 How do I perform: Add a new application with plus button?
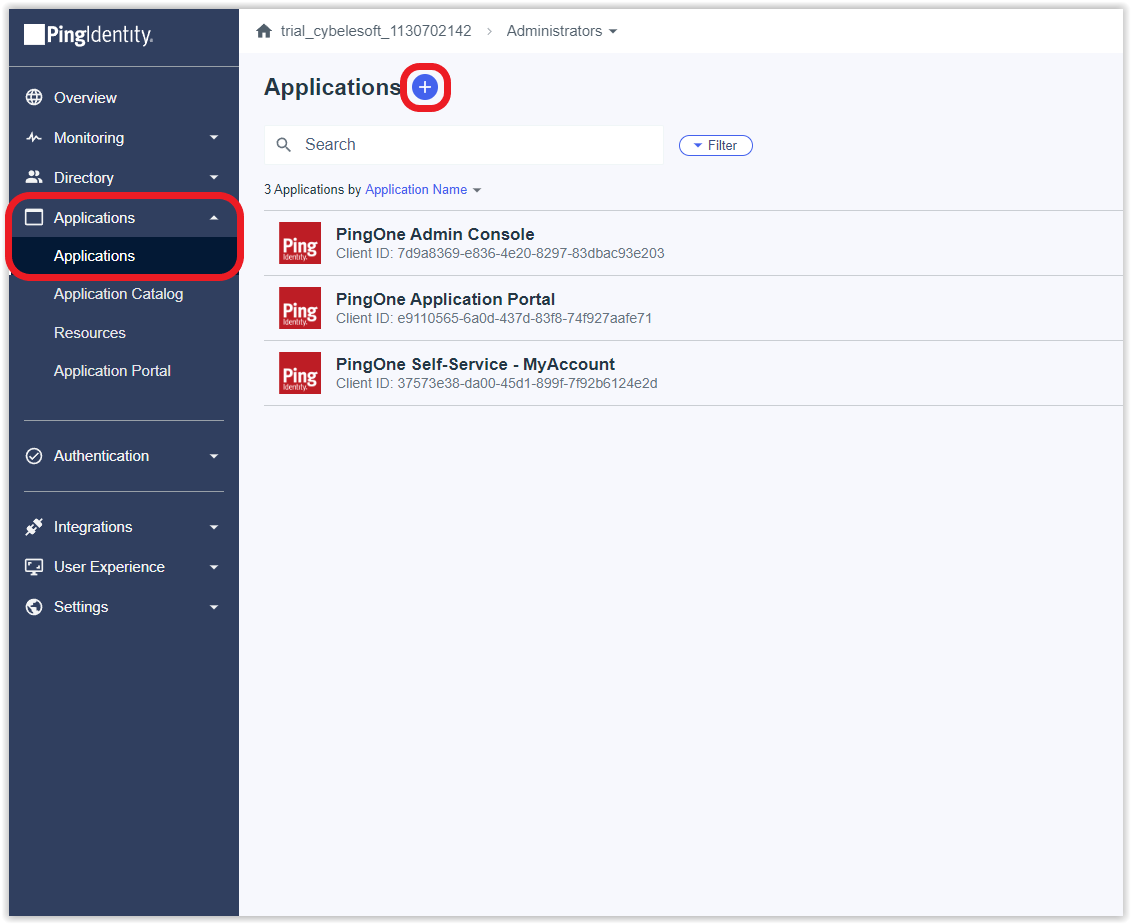(425, 87)
